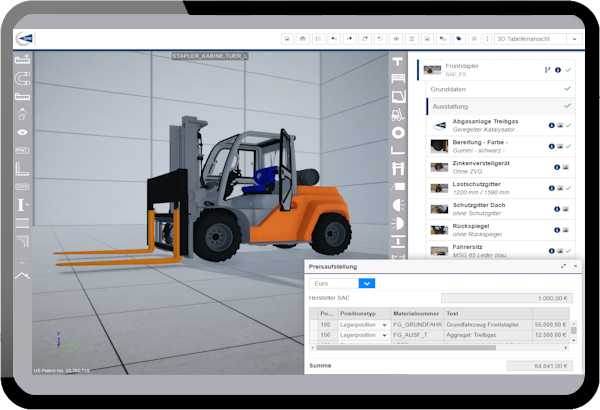Select the Bereifung - Farbe option entry
This screenshot has height=410, width=600.
point(482,146)
